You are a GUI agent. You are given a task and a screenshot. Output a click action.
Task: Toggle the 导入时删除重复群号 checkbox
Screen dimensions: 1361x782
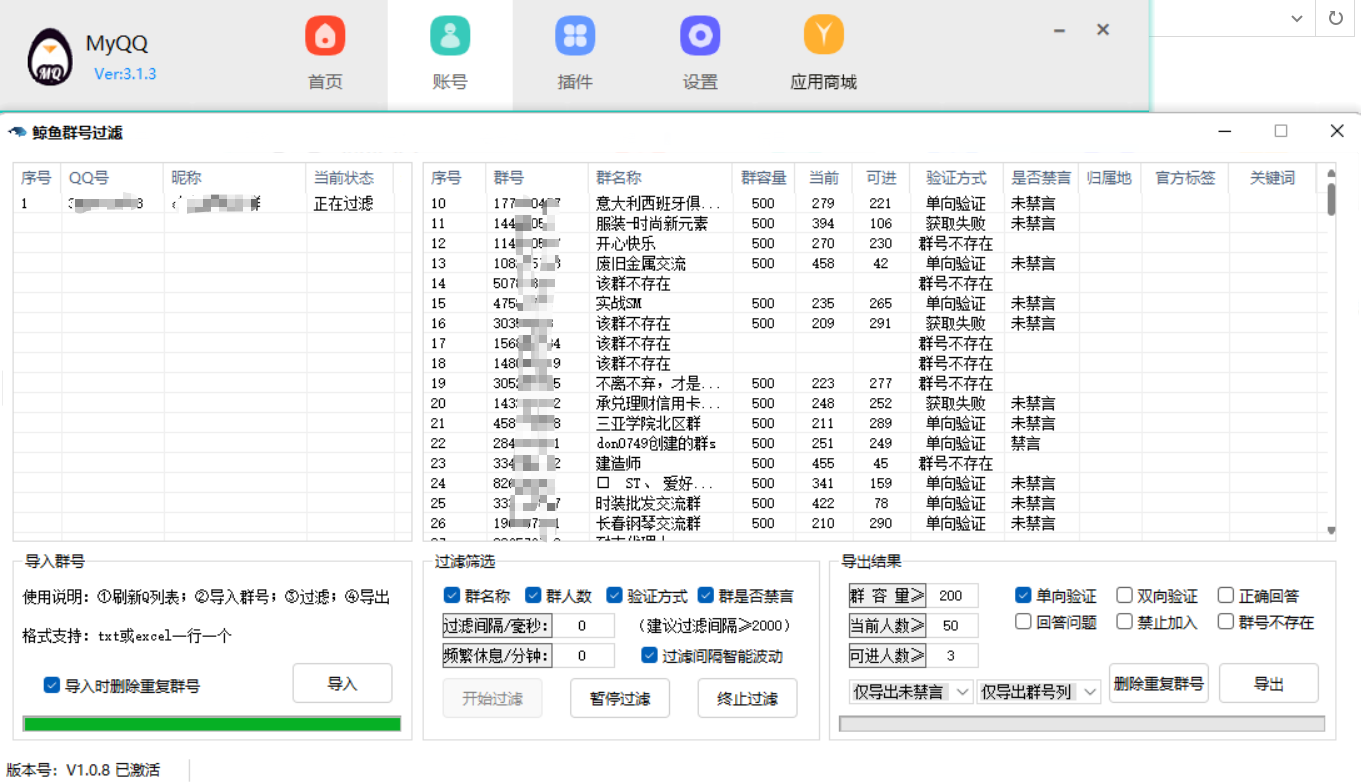[52, 686]
